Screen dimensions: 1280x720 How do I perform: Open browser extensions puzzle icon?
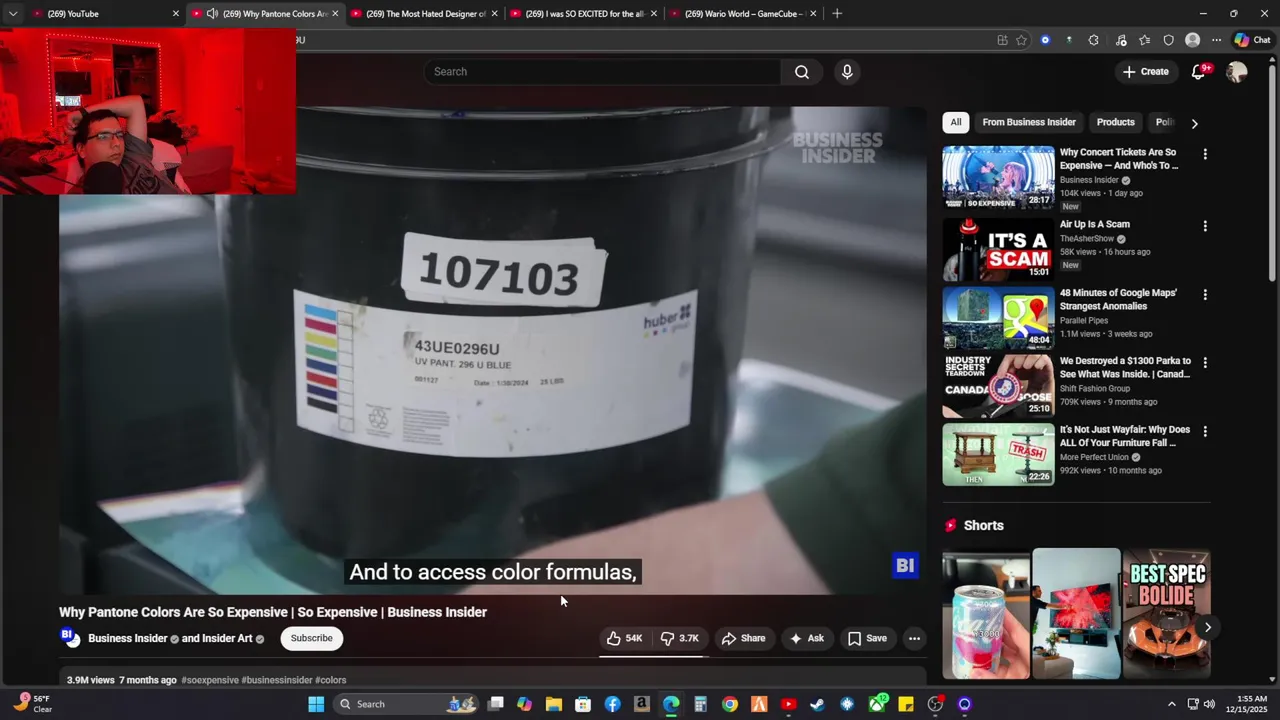(1093, 40)
